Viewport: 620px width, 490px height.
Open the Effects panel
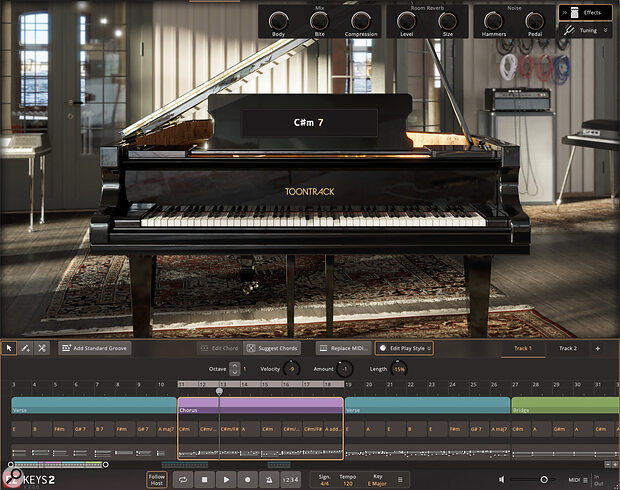pos(586,13)
